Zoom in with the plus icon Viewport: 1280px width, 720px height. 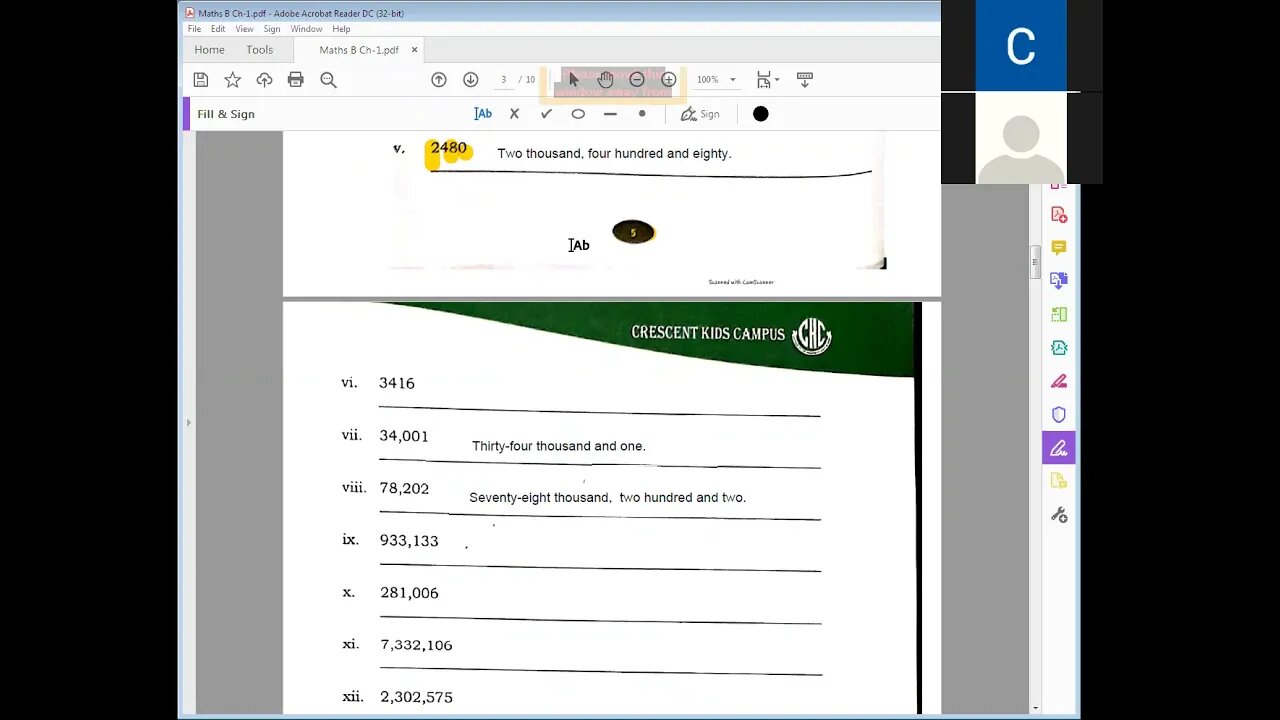point(669,80)
